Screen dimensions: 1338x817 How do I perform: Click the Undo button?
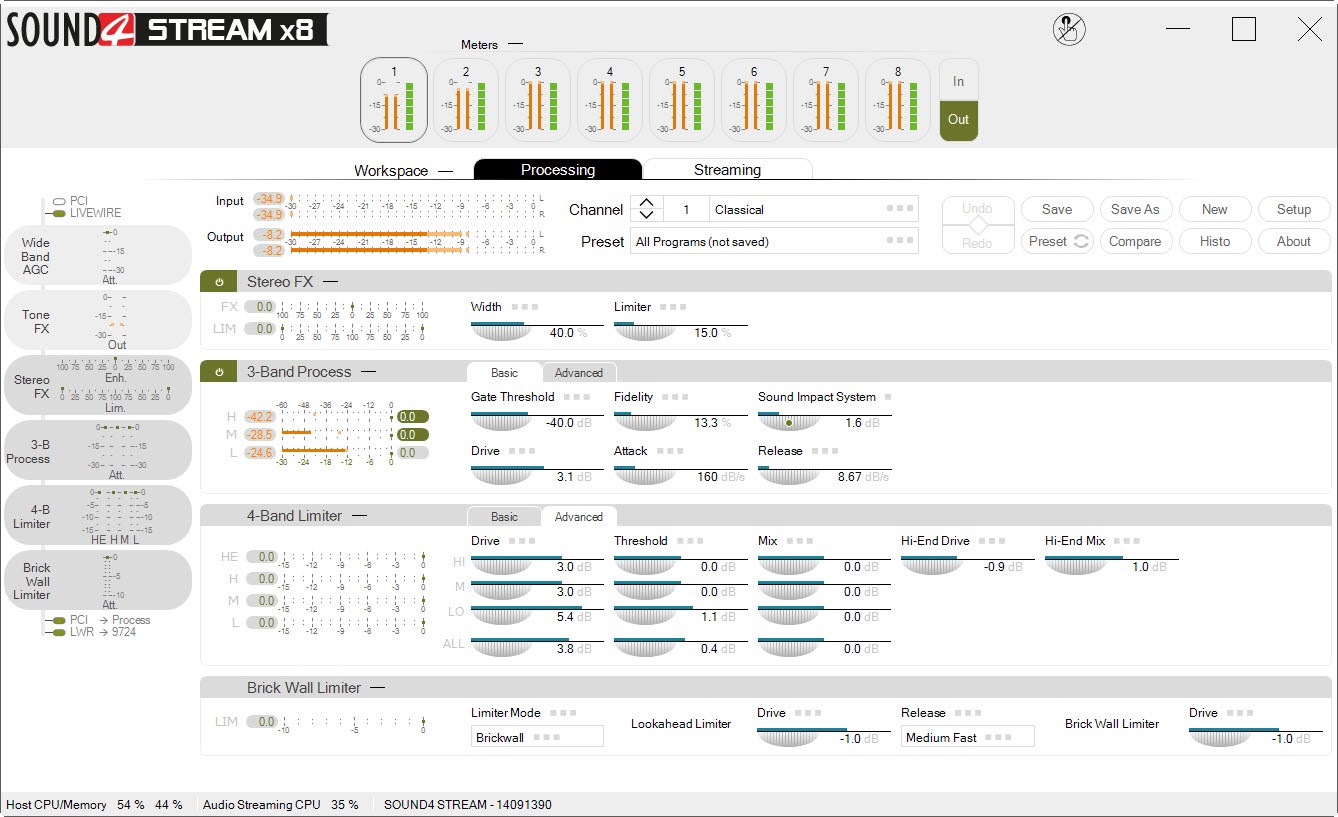pyautogui.click(x=977, y=209)
